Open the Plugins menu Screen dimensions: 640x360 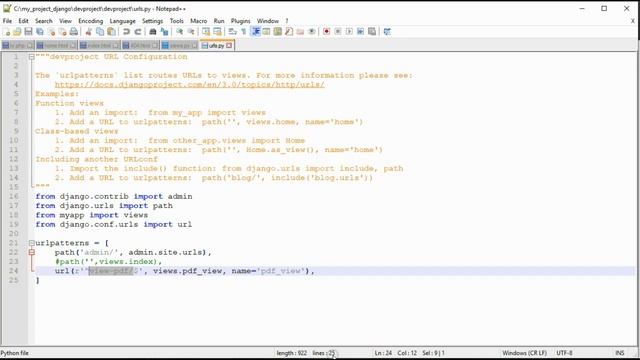pos(240,21)
